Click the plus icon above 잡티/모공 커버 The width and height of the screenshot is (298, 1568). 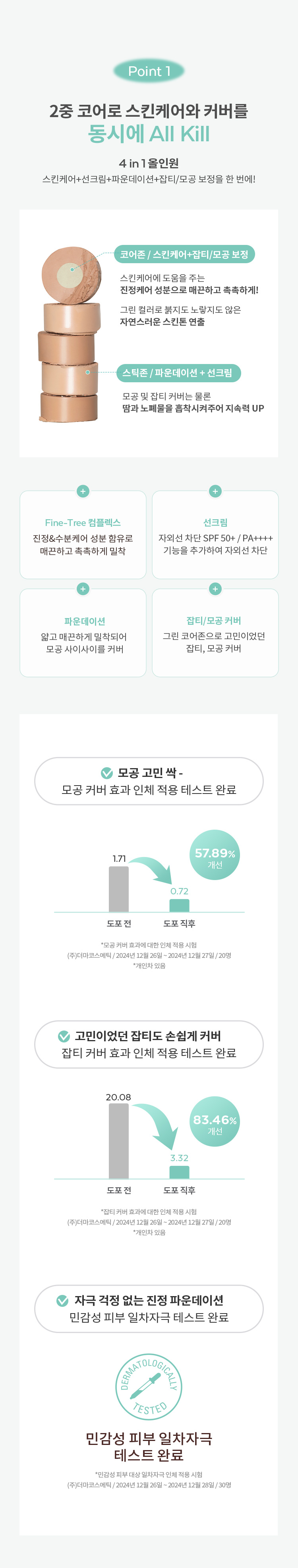(215, 589)
